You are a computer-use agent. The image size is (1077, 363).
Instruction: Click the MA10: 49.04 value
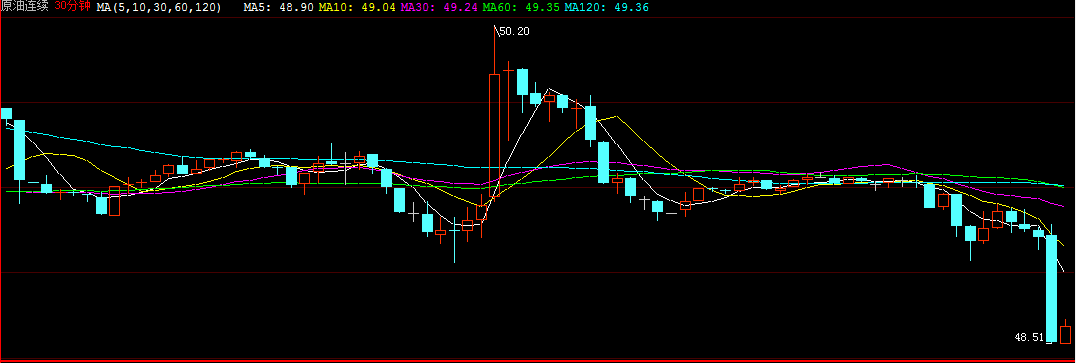356,8
